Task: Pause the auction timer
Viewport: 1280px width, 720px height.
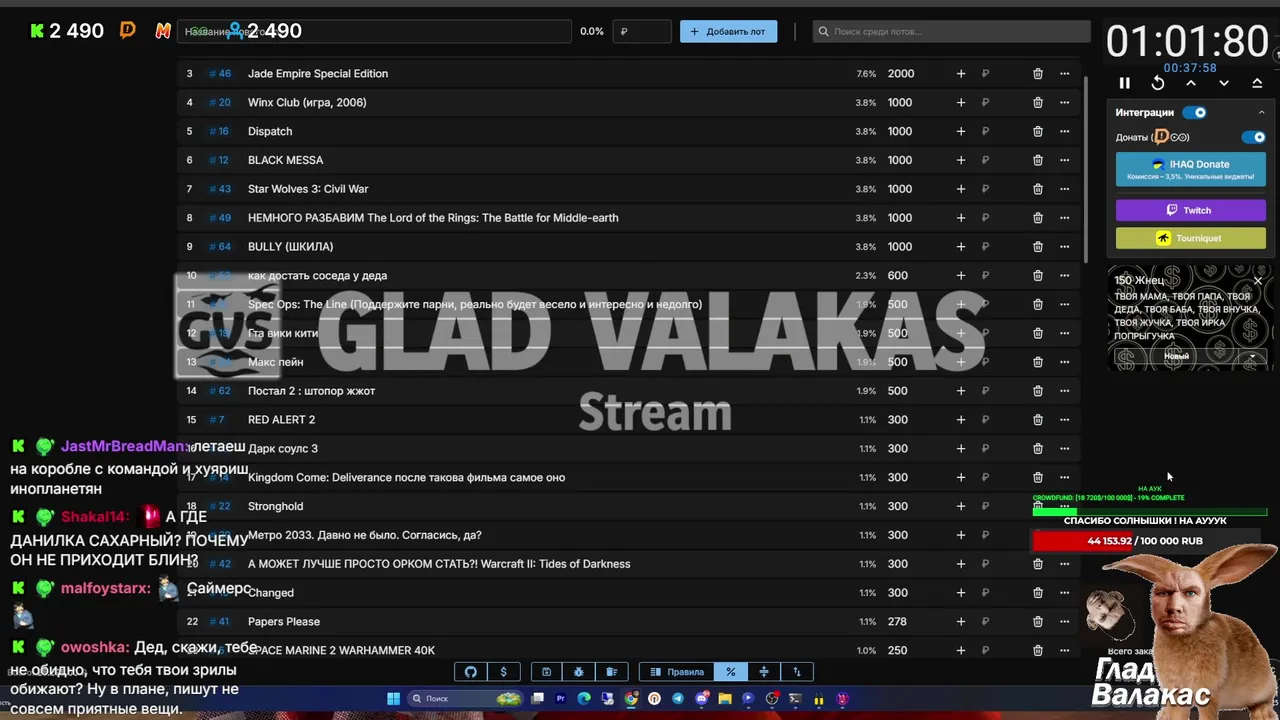Action: click(x=1124, y=84)
